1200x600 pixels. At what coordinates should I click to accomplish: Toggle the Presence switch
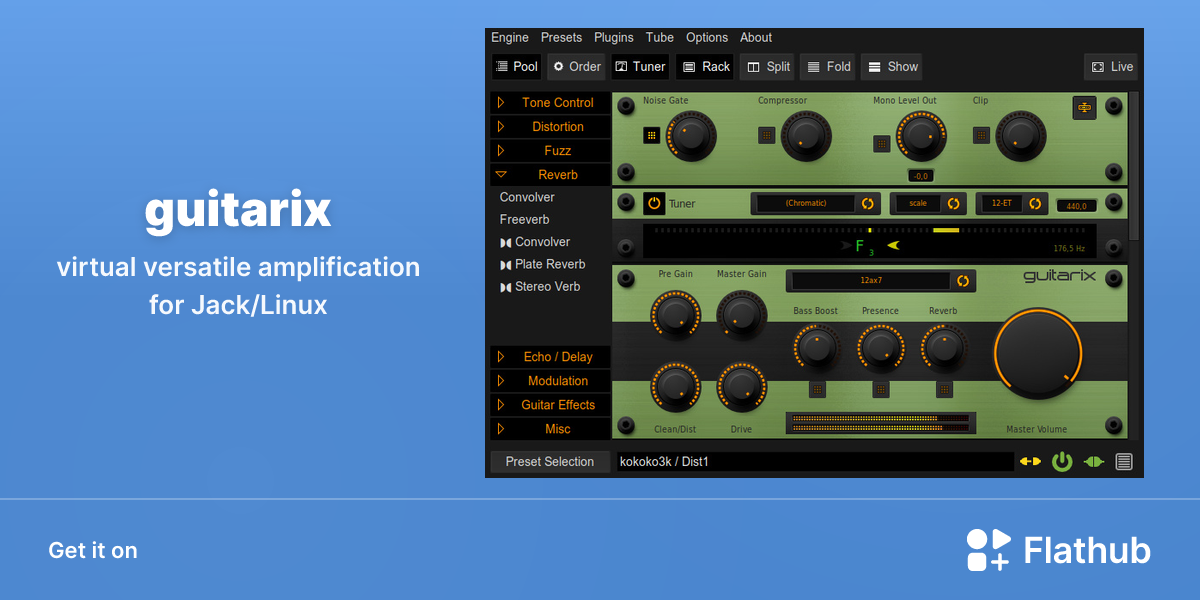[880, 389]
